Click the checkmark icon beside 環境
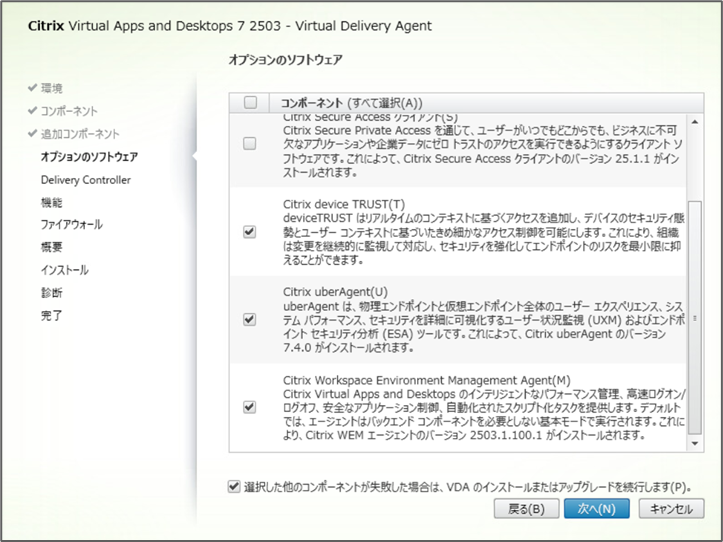This screenshot has height=542, width=723. click(32, 87)
